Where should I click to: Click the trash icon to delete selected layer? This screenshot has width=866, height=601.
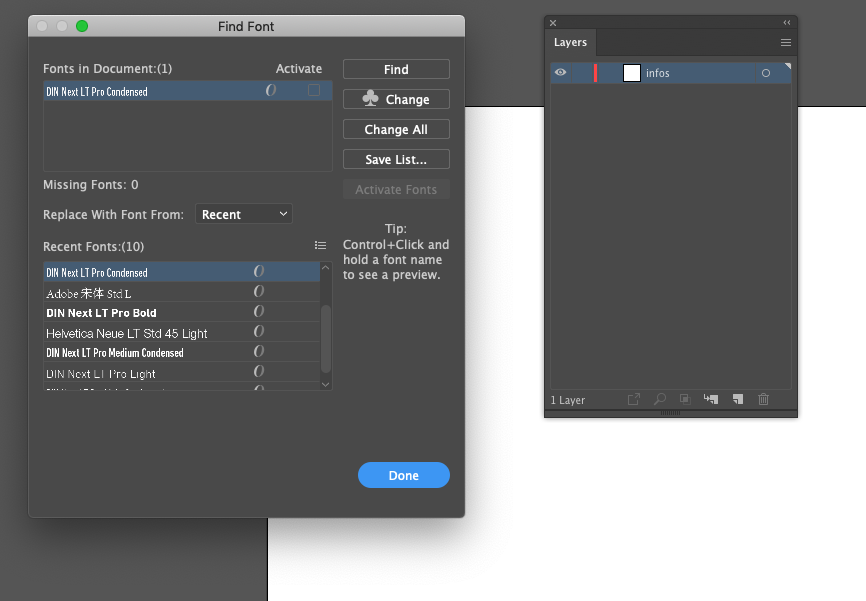pos(763,399)
